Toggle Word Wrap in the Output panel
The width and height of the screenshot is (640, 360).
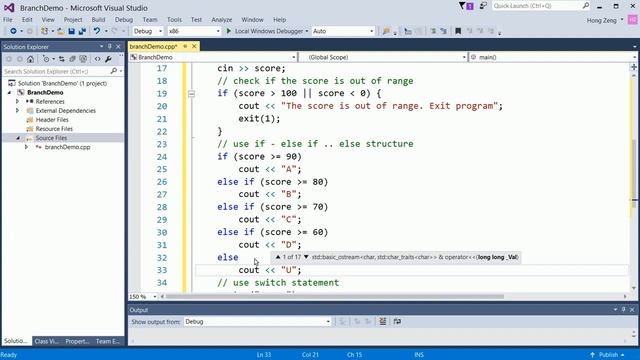coord(397,322)
